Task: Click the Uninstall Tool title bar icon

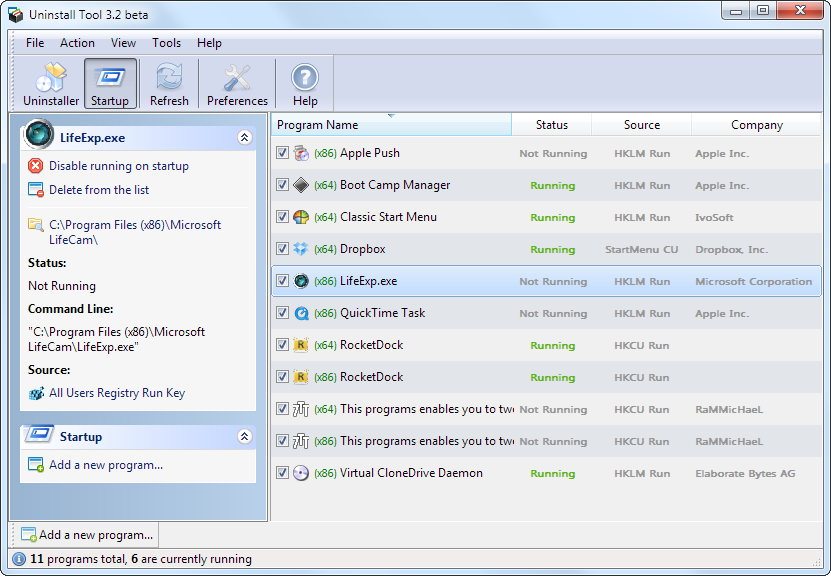Action: tap(15, 15)
